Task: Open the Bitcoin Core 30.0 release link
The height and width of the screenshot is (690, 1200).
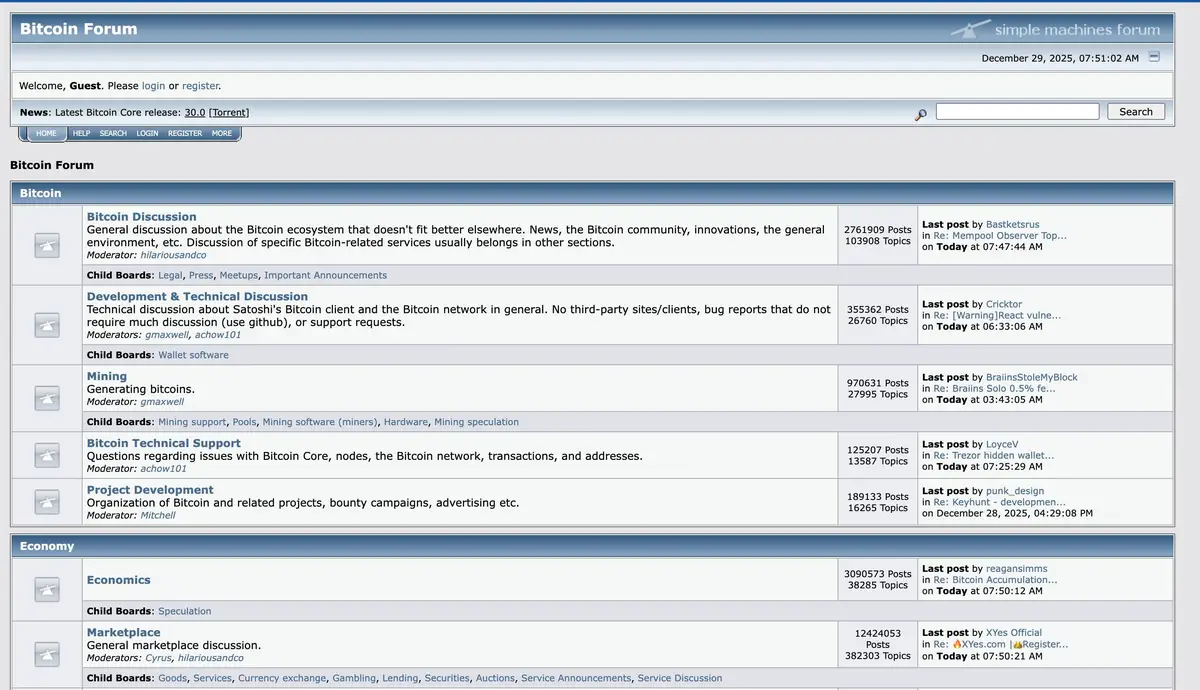Action: (x=195, y=113)
